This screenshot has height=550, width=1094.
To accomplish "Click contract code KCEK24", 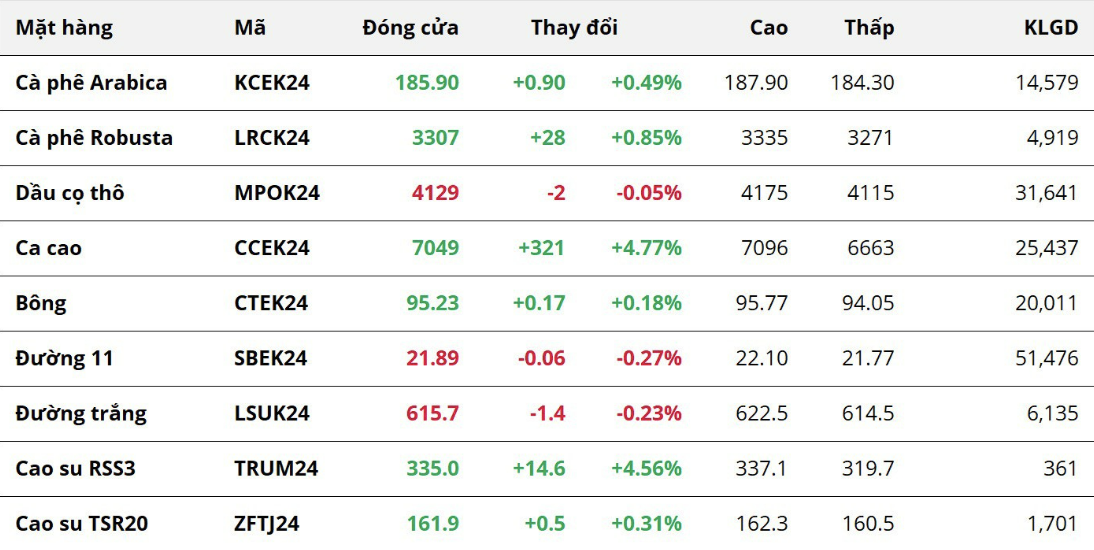I will pyautogui.click(x=272, y=83).
